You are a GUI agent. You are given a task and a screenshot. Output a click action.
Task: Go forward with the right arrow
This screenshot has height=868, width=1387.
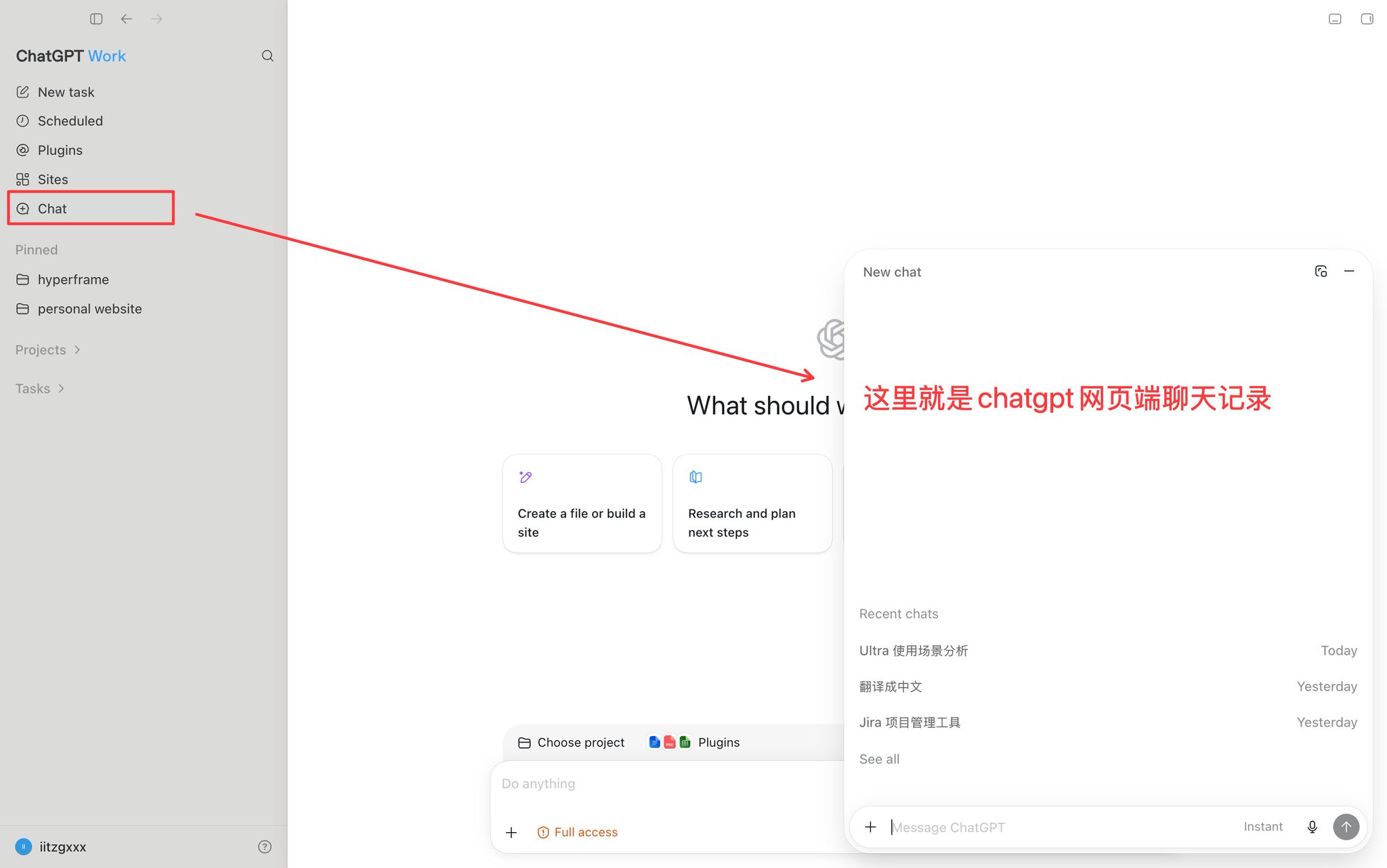pyautogui.click(x=156, y=19)
